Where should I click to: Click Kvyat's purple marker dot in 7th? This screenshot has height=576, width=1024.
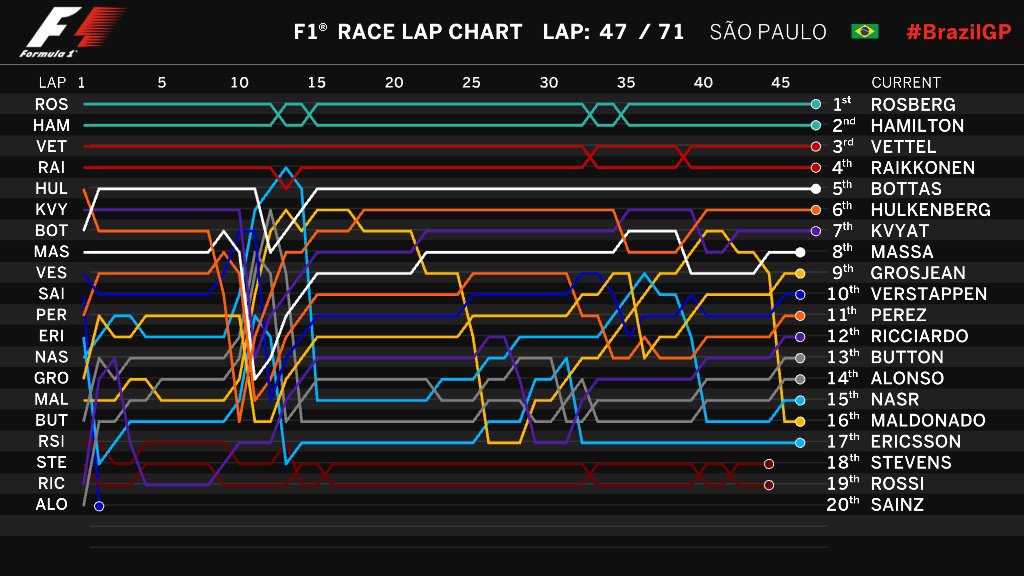pyautogui.click(x=815, y=231)
